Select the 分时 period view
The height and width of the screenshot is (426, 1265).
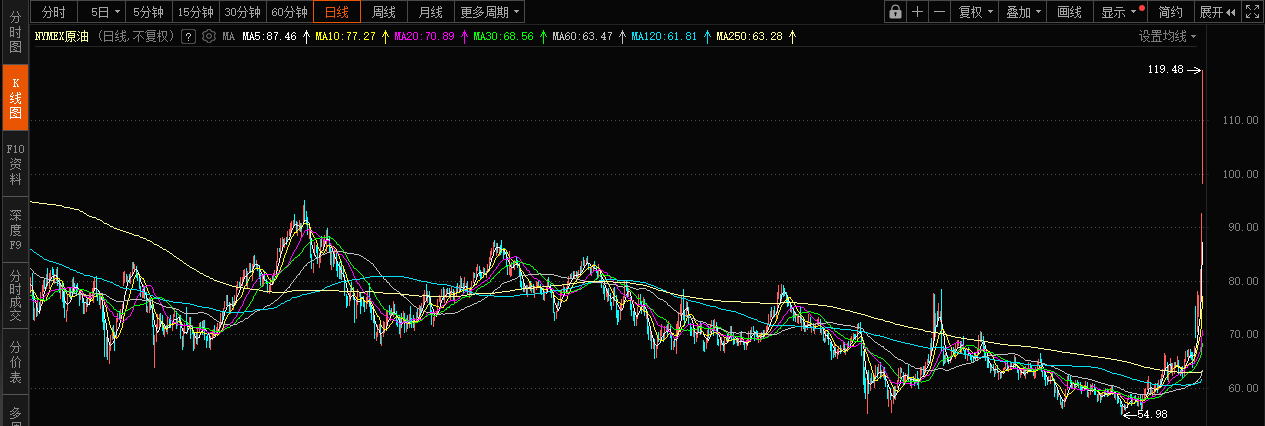53,12
